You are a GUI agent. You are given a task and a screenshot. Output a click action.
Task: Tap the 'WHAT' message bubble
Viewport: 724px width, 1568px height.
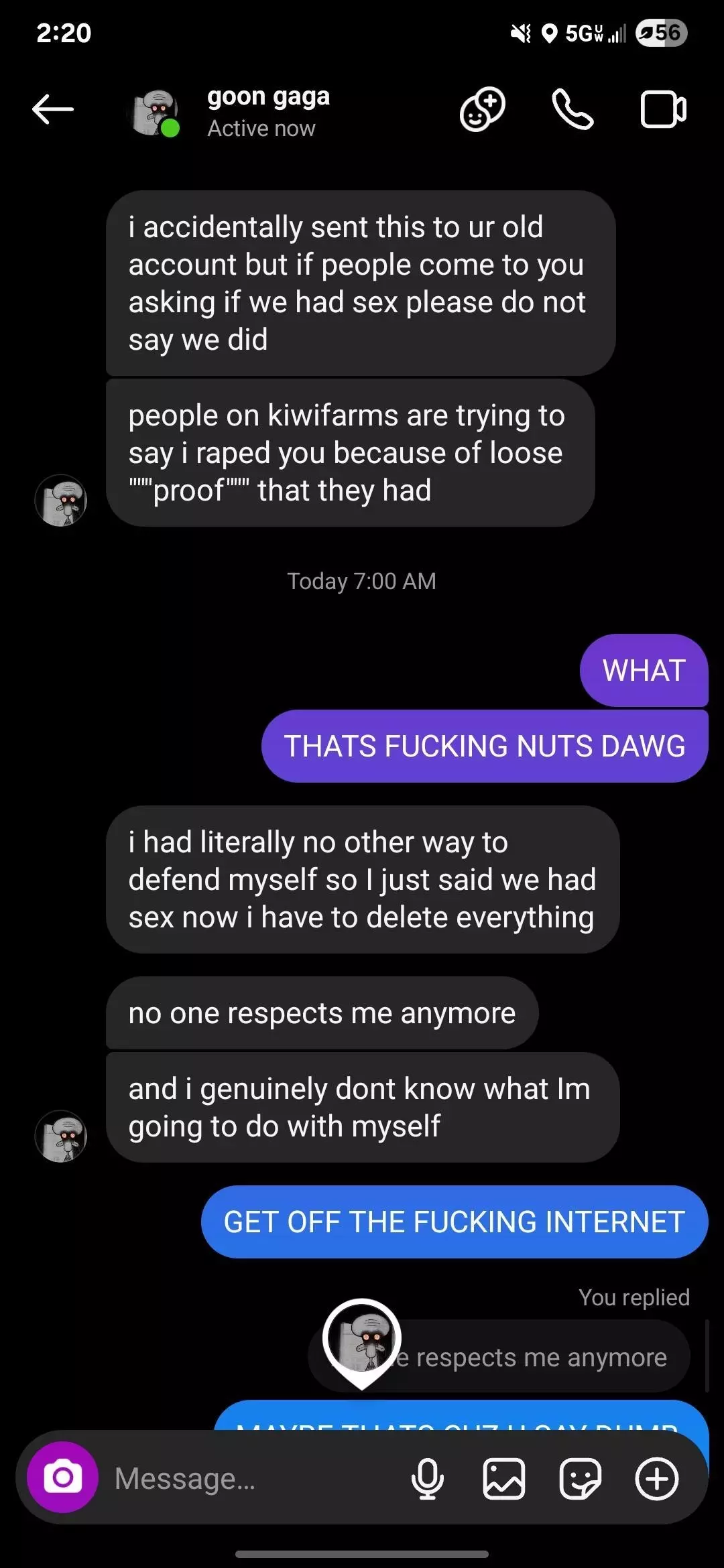pos(644,670)
